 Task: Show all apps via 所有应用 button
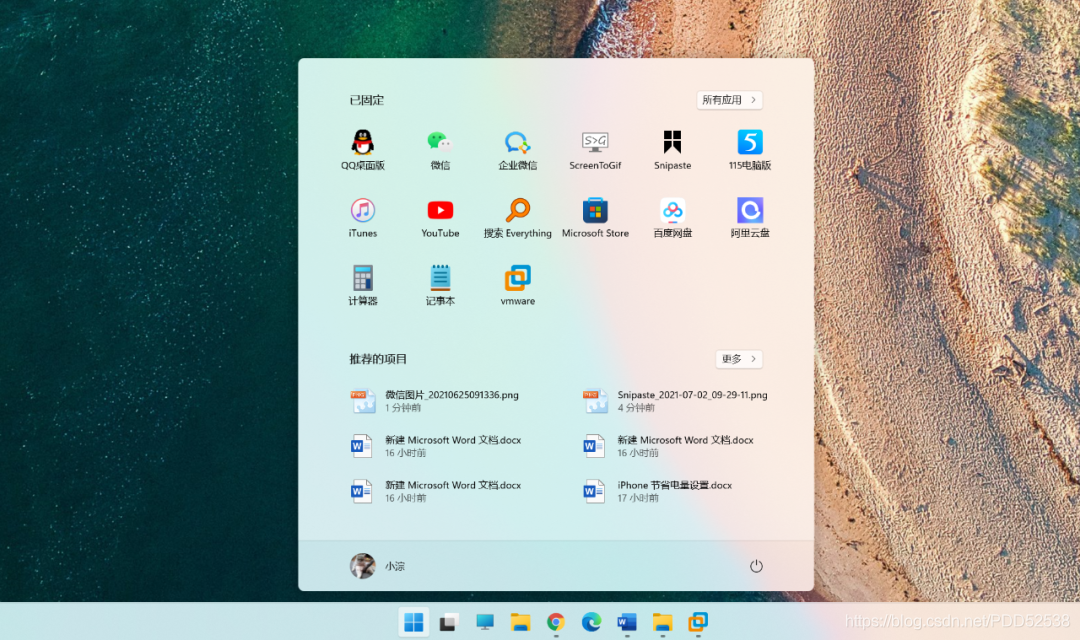click(x=729, y=100)
